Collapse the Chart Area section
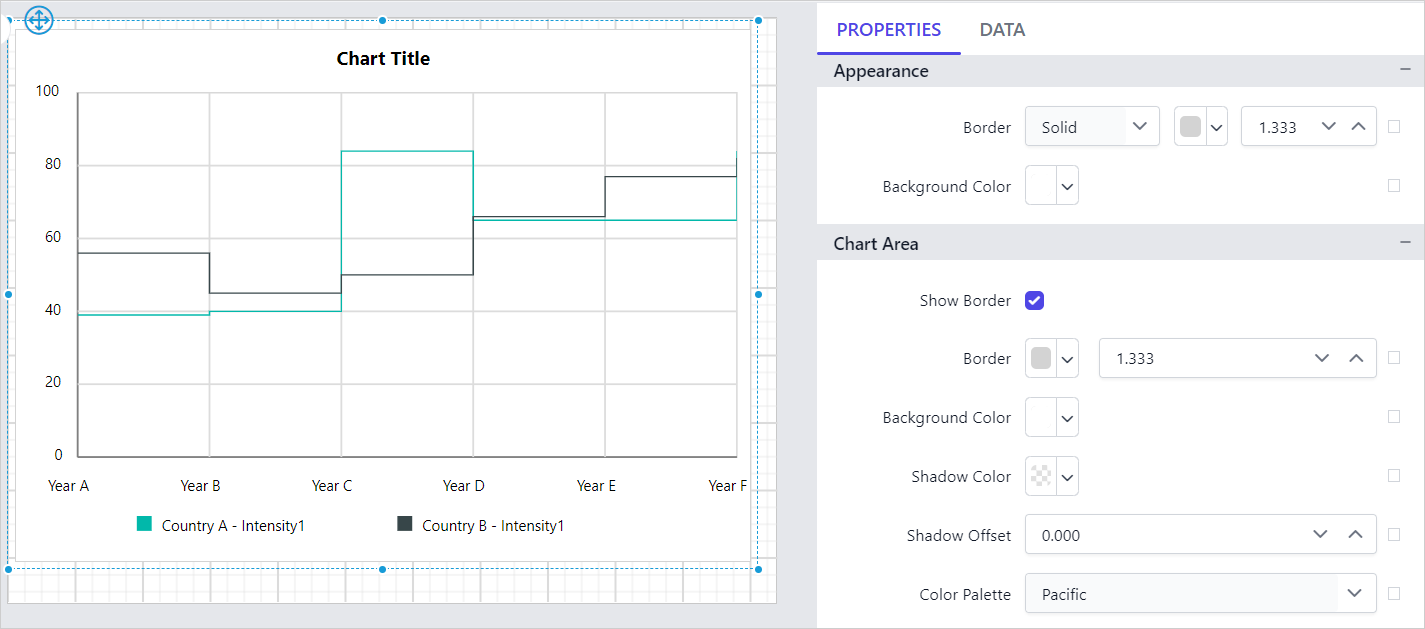The width and height of the screenshot is (1425, 629). [1405, 243]
